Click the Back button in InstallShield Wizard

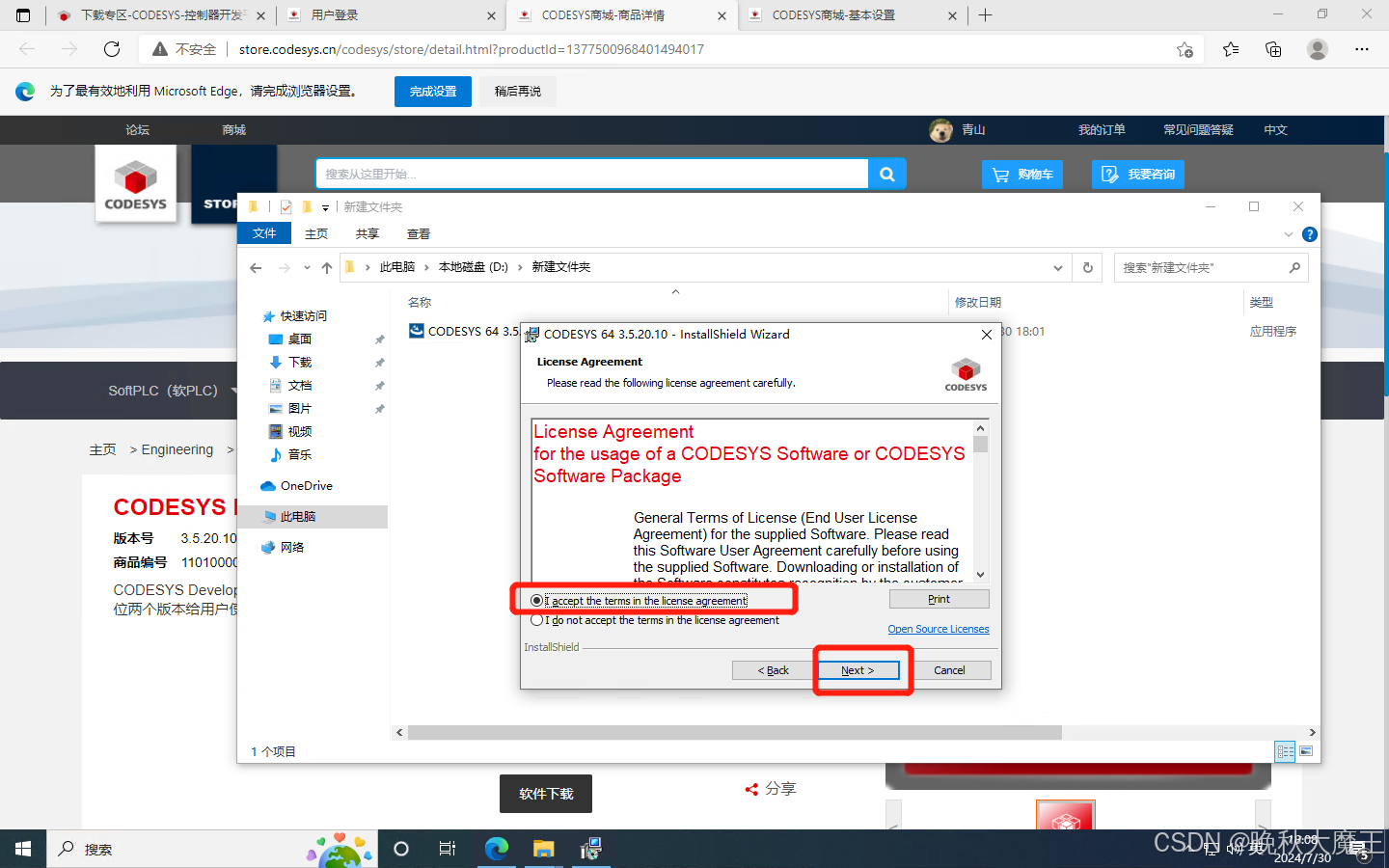[773, 670]
